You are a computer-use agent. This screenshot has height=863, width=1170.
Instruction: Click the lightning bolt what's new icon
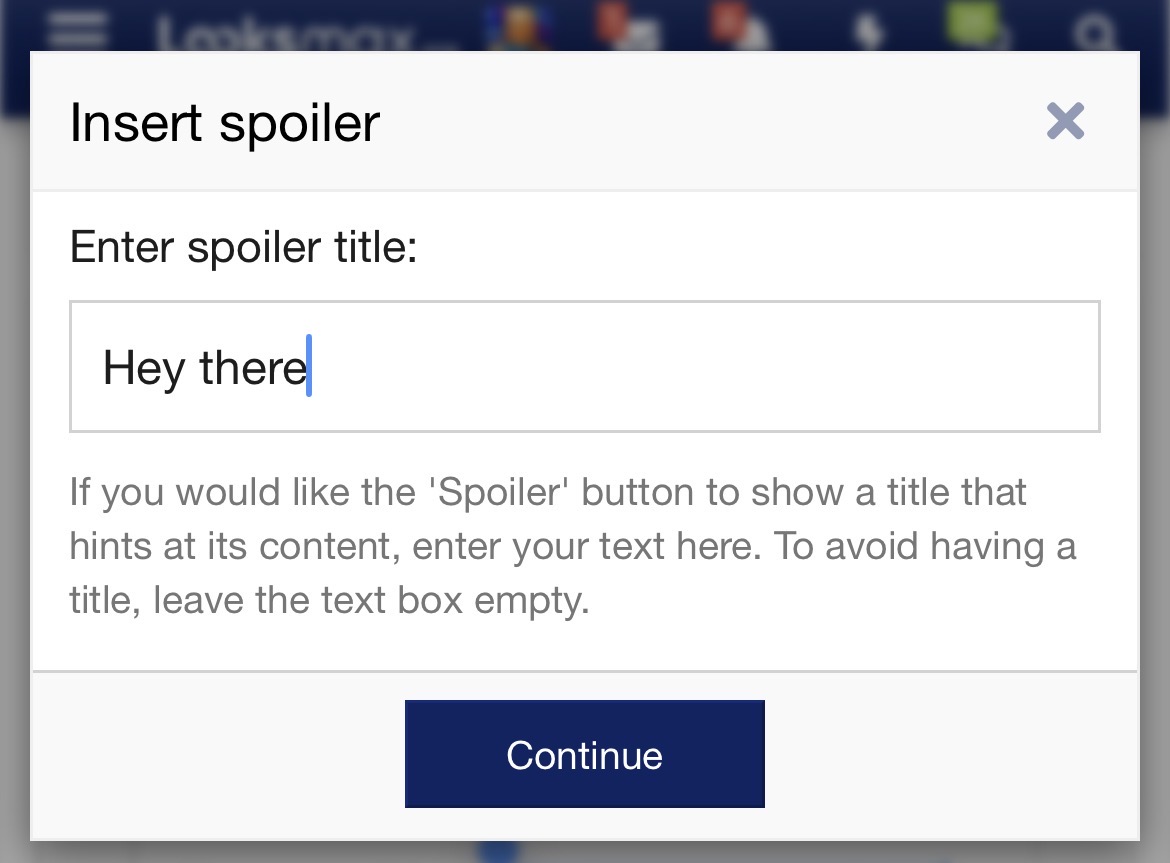click(x=868, y=31)
